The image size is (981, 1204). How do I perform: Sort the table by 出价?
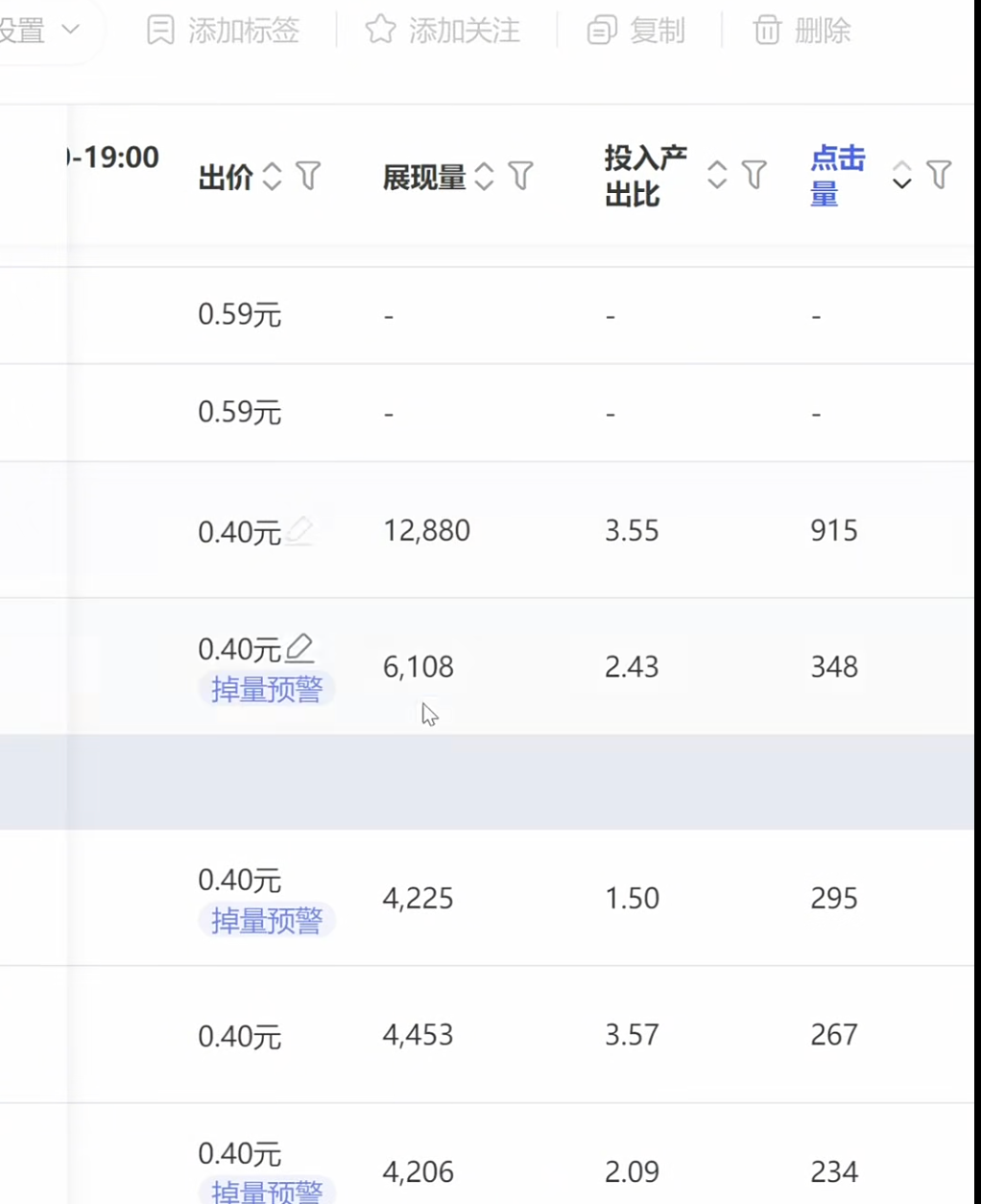tap(273, 176)
